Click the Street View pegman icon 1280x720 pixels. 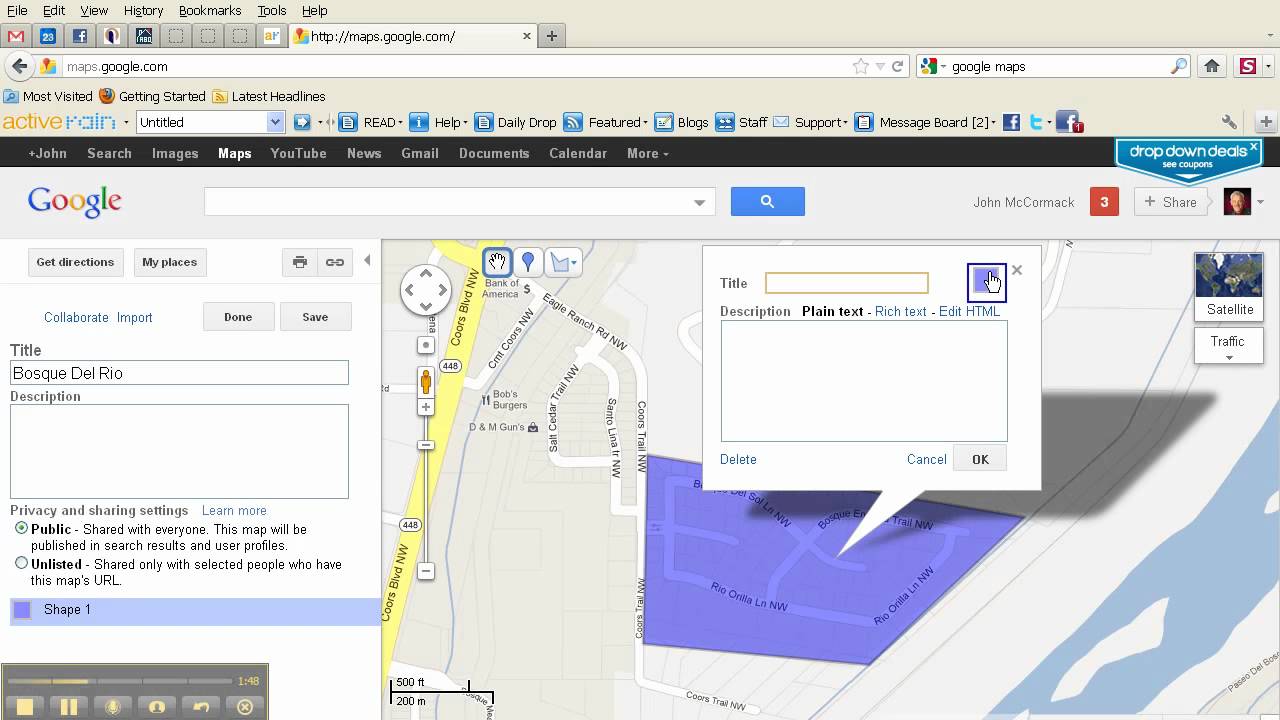click(x=426, y=382)
